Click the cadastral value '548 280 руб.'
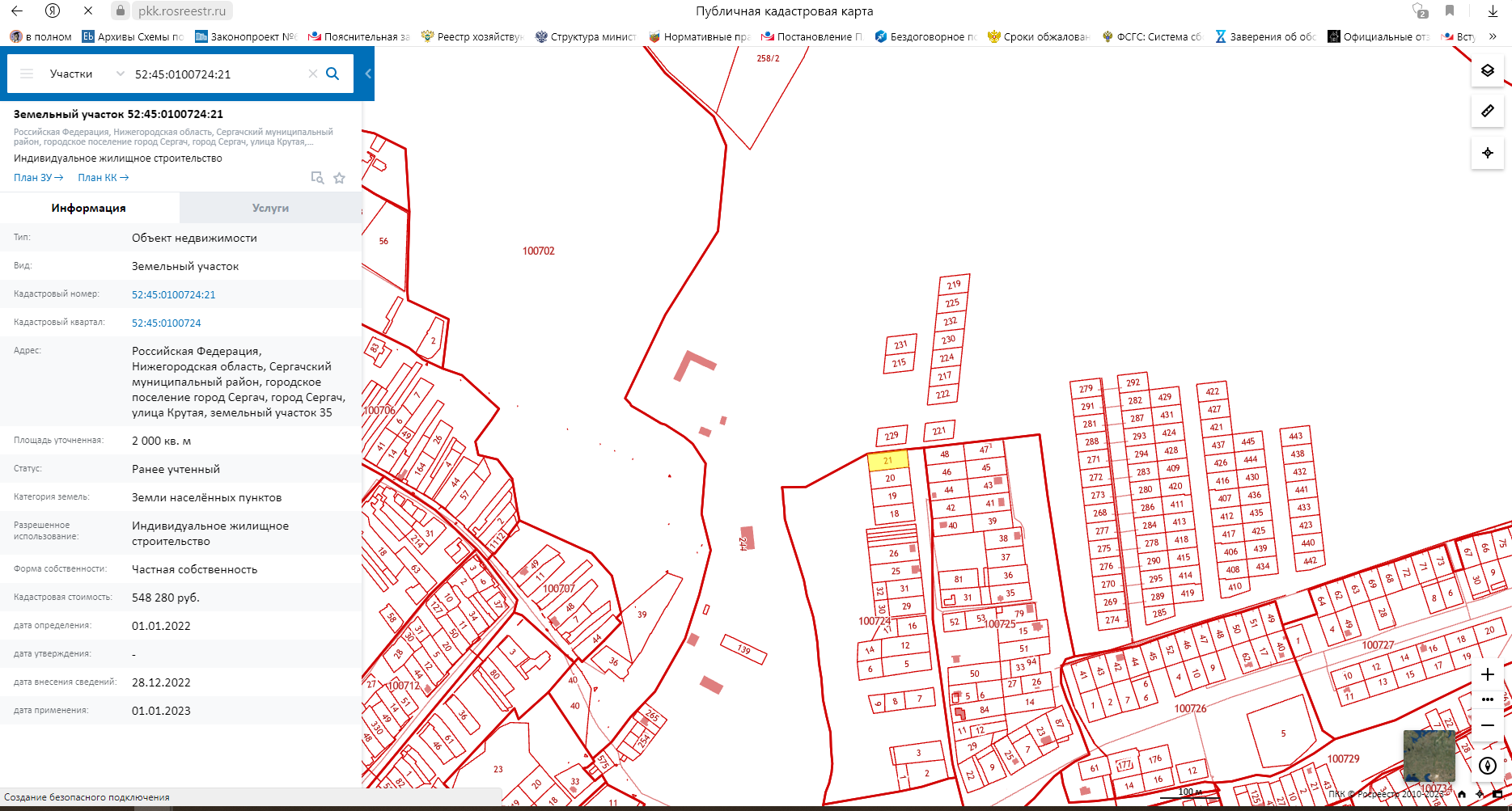1512x811 pixels. tap(166, 598)
